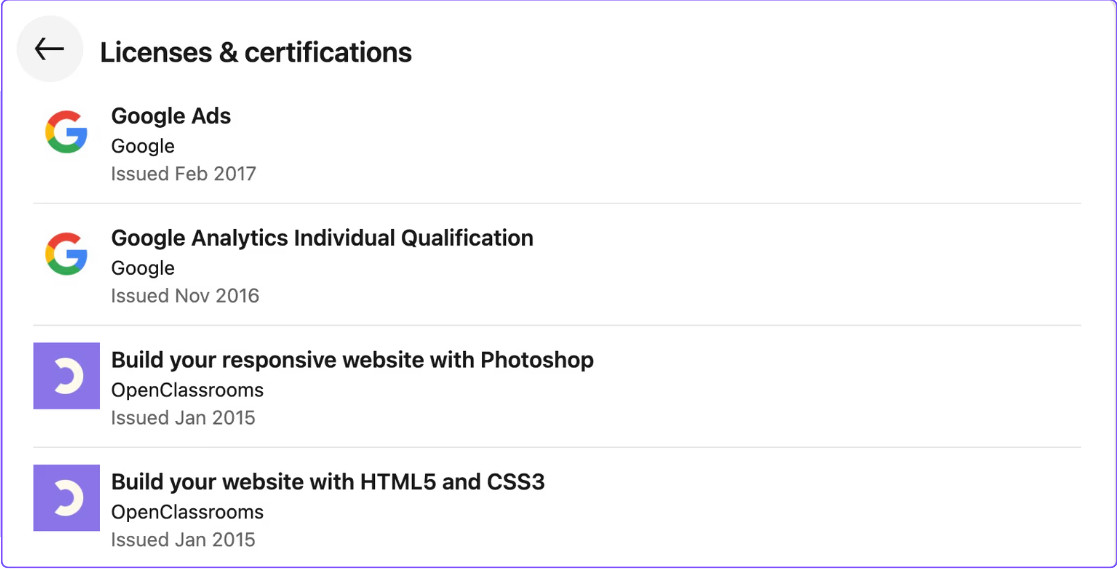
Task: Open Build your website with HTML5 and CSS3
Action: pyautogui.click(x=328, y=482)
